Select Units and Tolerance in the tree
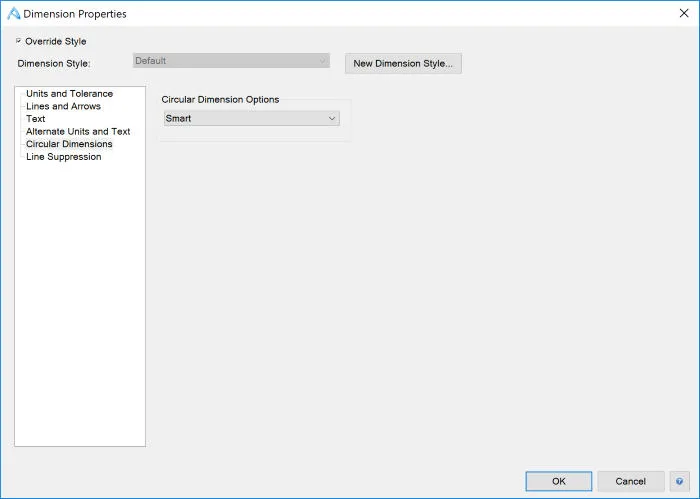This screenshot has height=499, width=700. 70,94
